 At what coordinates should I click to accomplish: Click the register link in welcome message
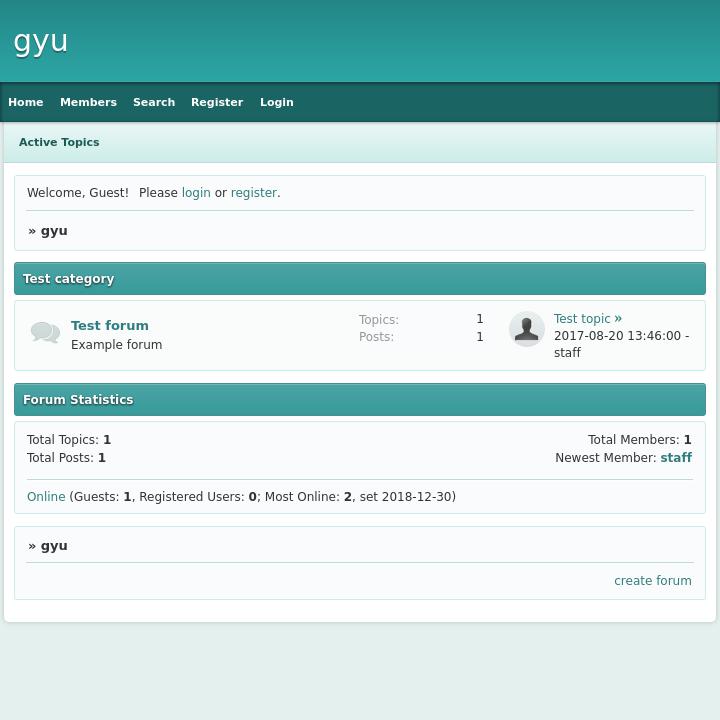[x=253, y=193]
